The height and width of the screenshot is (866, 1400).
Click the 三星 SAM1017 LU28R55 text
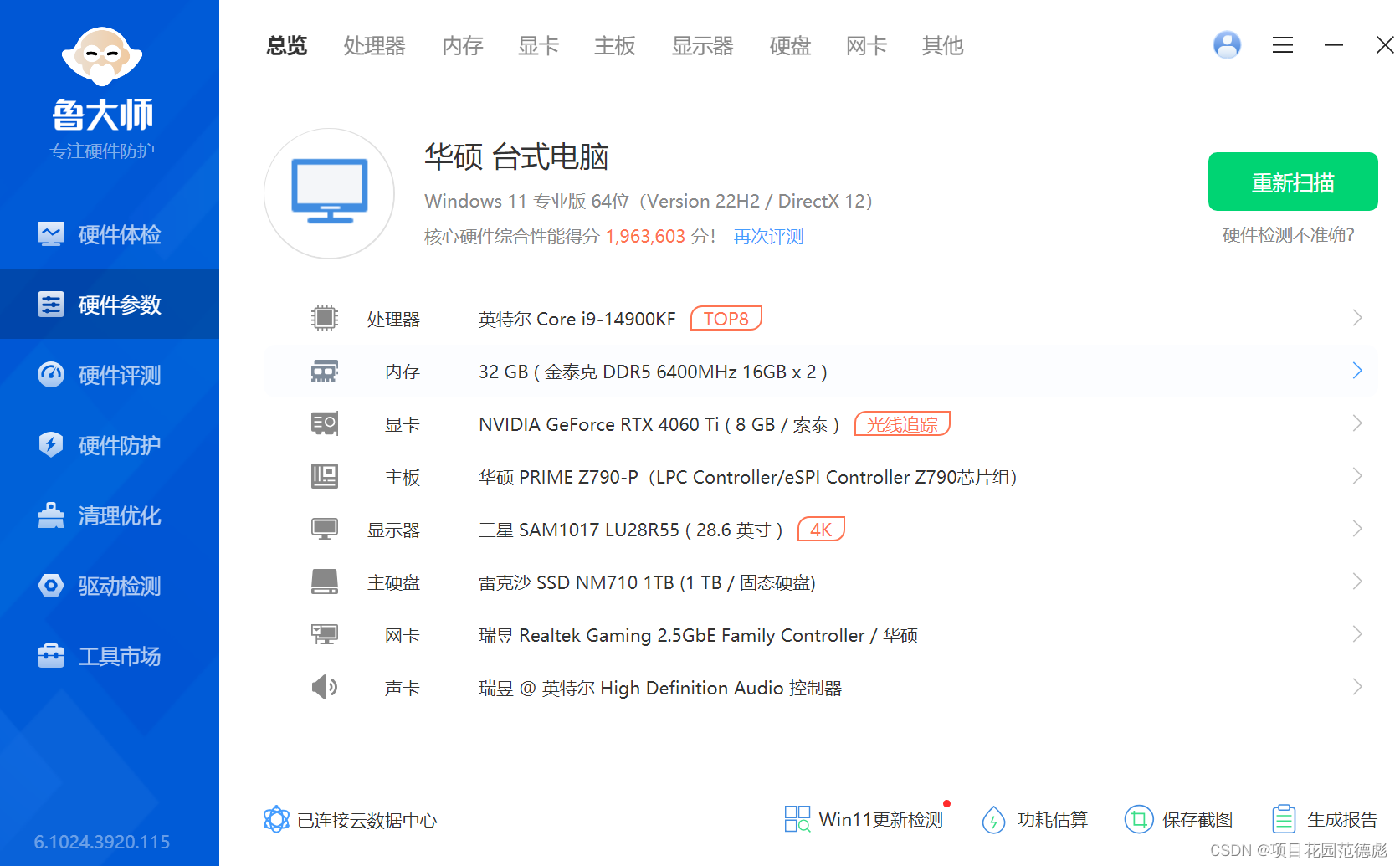tap(630, 530)
